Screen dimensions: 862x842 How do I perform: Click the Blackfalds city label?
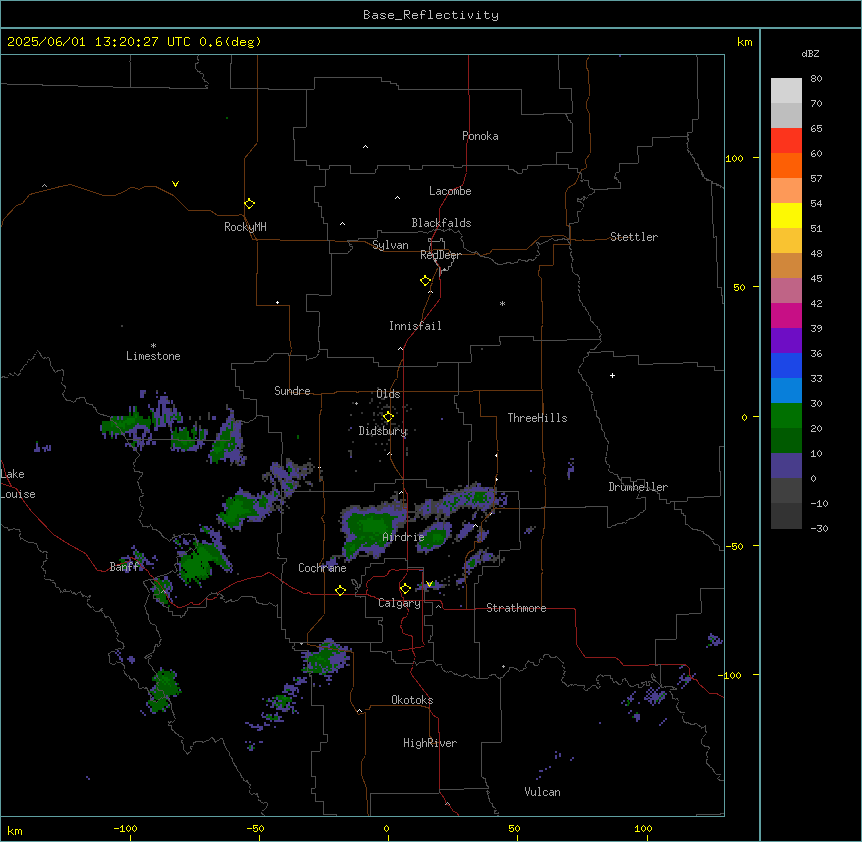pyautogui.click(x=441, y=223)
